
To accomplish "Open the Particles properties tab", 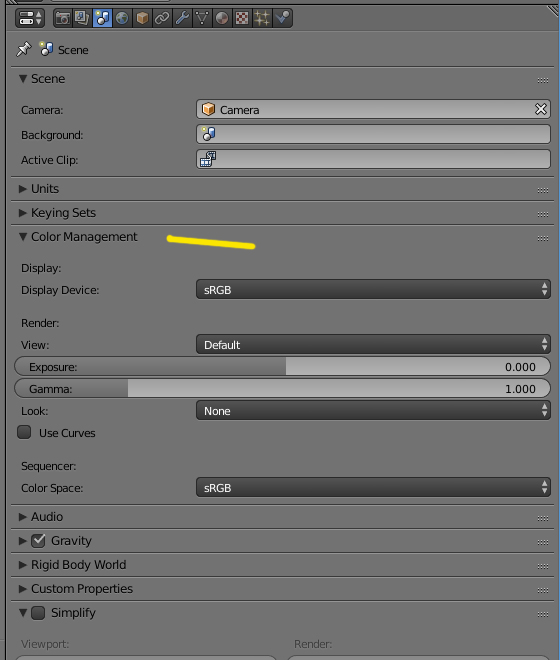I will [x=262, y=18].
